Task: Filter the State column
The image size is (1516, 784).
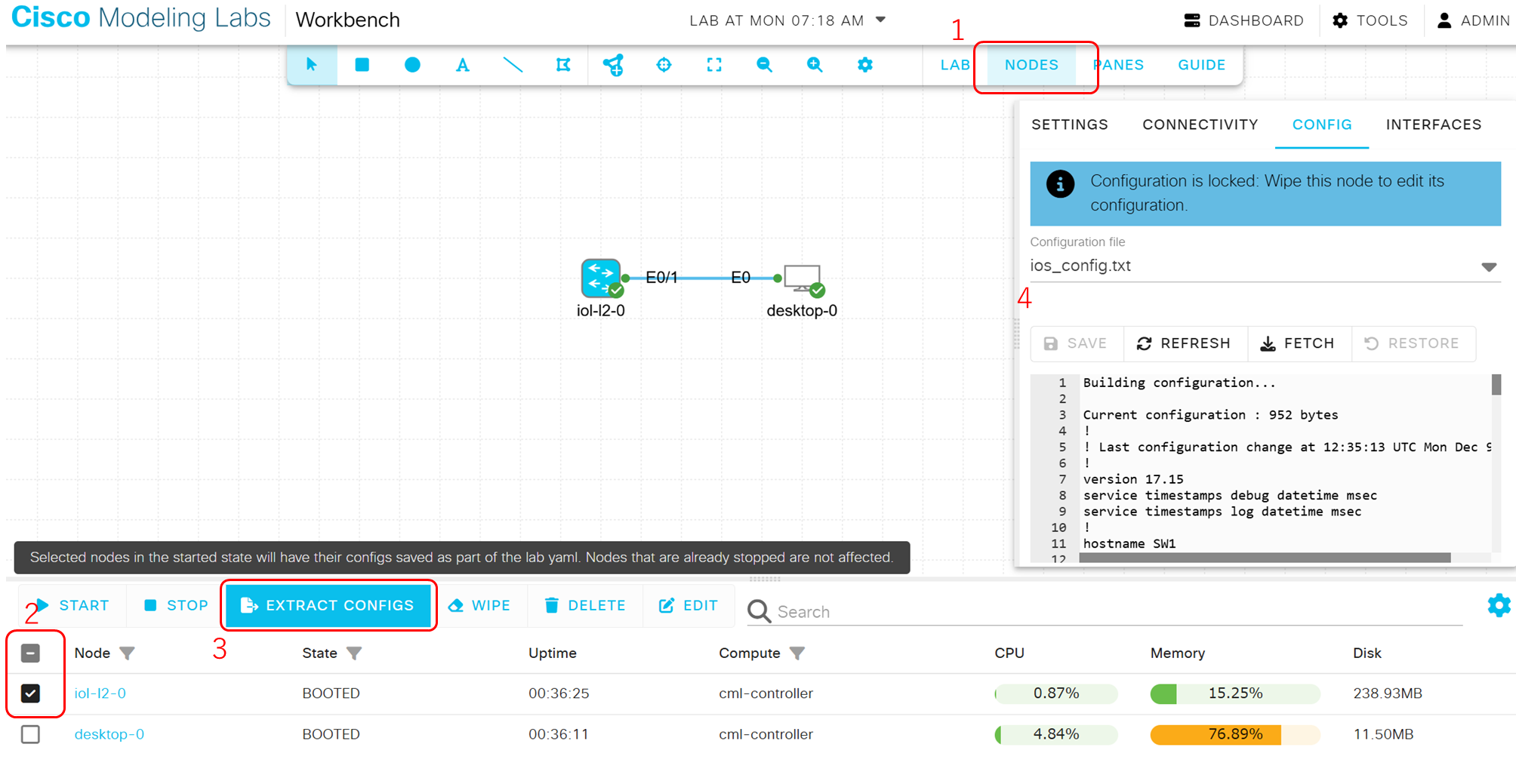Action: [354, 653]
